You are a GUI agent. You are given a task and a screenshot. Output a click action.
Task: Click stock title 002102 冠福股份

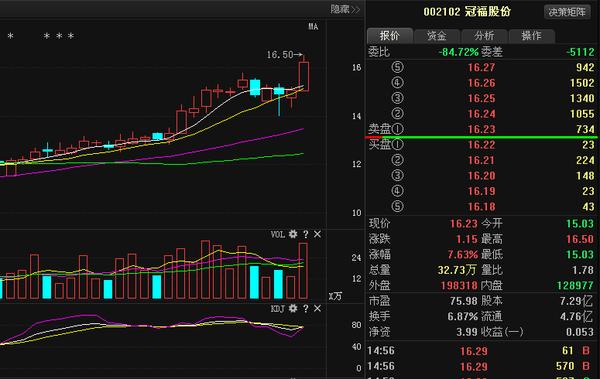[467, 11]
